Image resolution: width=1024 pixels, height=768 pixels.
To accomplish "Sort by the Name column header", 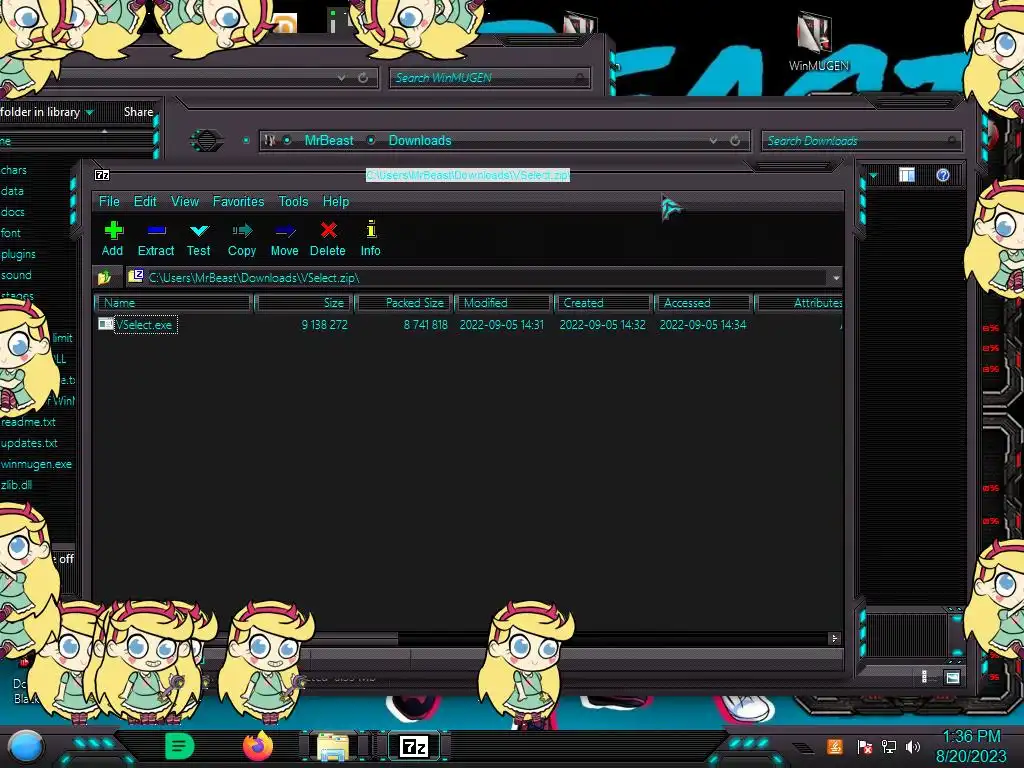I will pos(174,303).
